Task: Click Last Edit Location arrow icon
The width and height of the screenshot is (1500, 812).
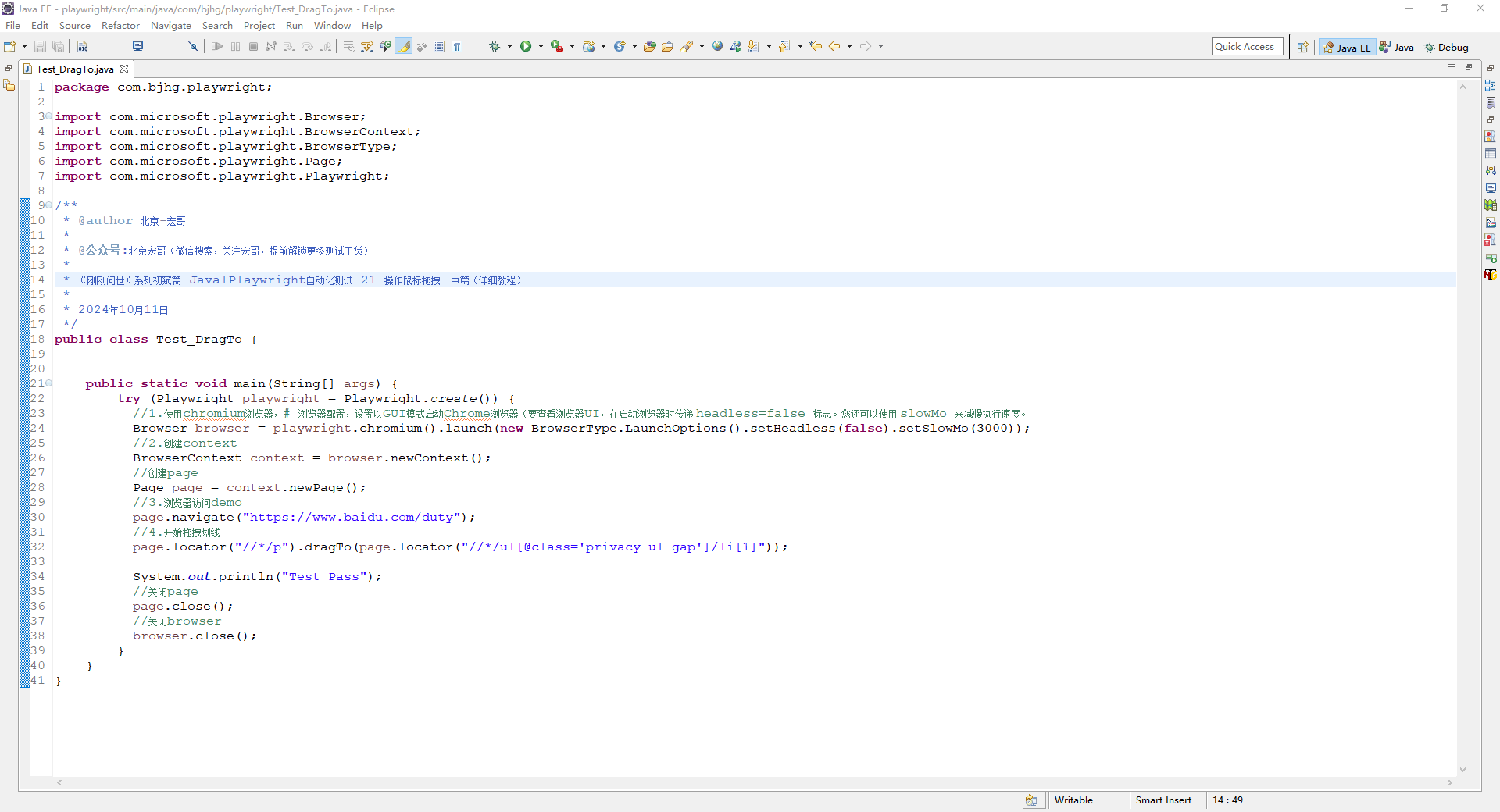Action: (x=816, y=47)
